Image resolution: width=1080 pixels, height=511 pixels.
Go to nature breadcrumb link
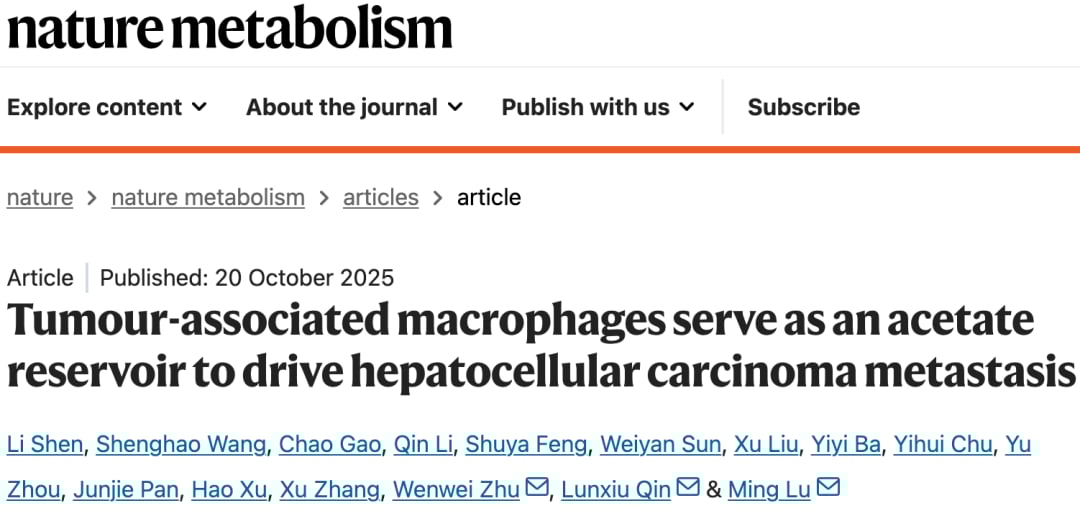coord(40,197)
